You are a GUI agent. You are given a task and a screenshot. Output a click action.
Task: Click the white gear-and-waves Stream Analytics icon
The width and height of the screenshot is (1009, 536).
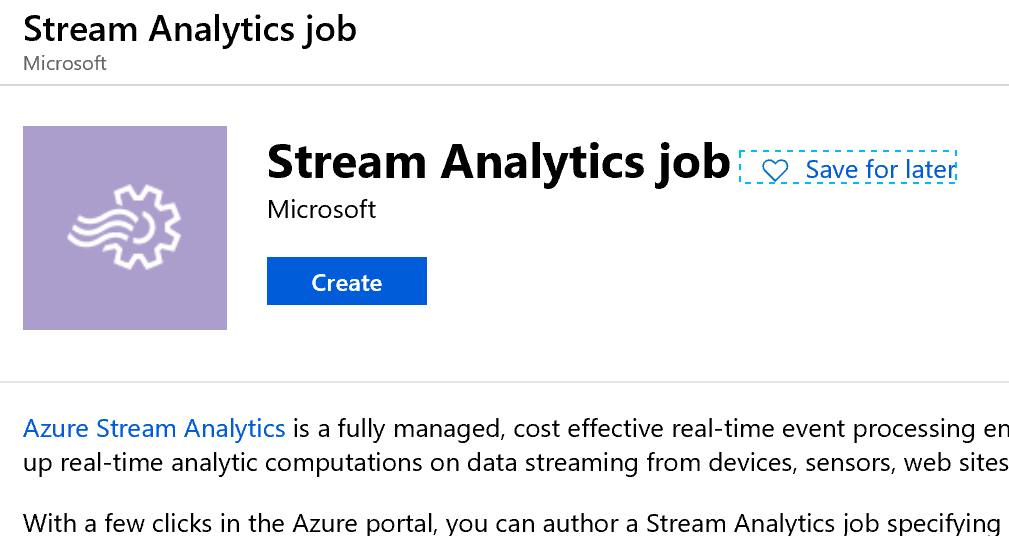124,228
